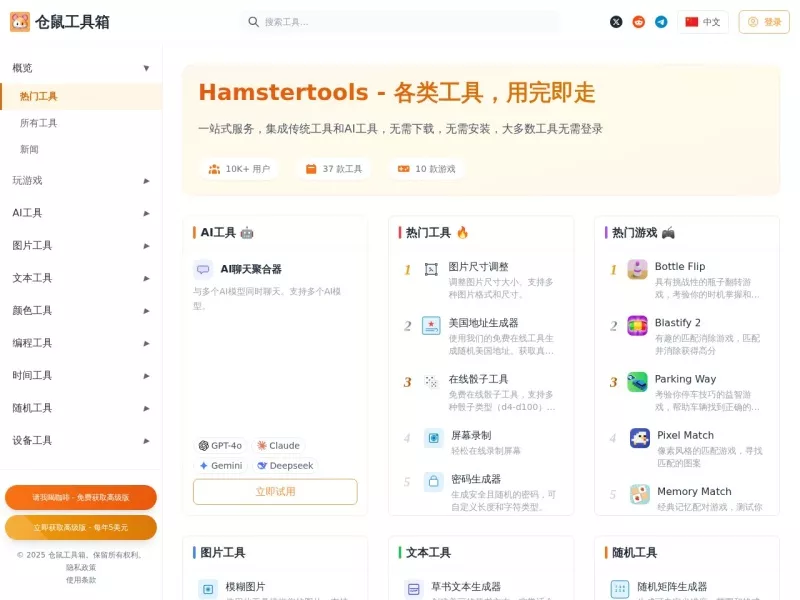Open the 密码生成器 title text

(476, 479)
